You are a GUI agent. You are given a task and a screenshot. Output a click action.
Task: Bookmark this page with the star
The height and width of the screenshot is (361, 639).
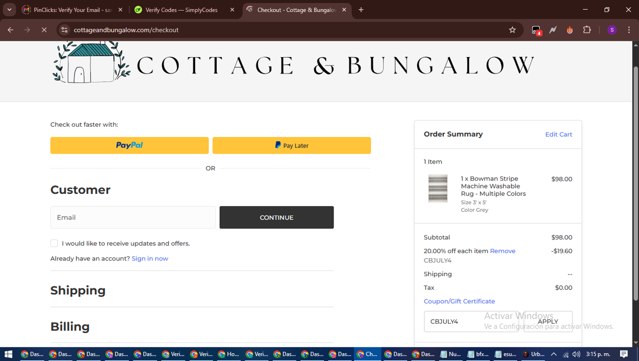[x=512, y=30]
